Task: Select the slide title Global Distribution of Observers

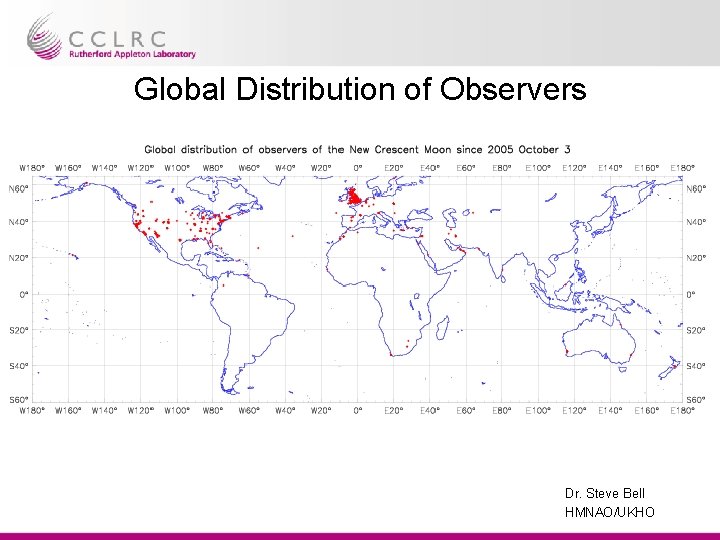Action: click(x=360, y=89)
